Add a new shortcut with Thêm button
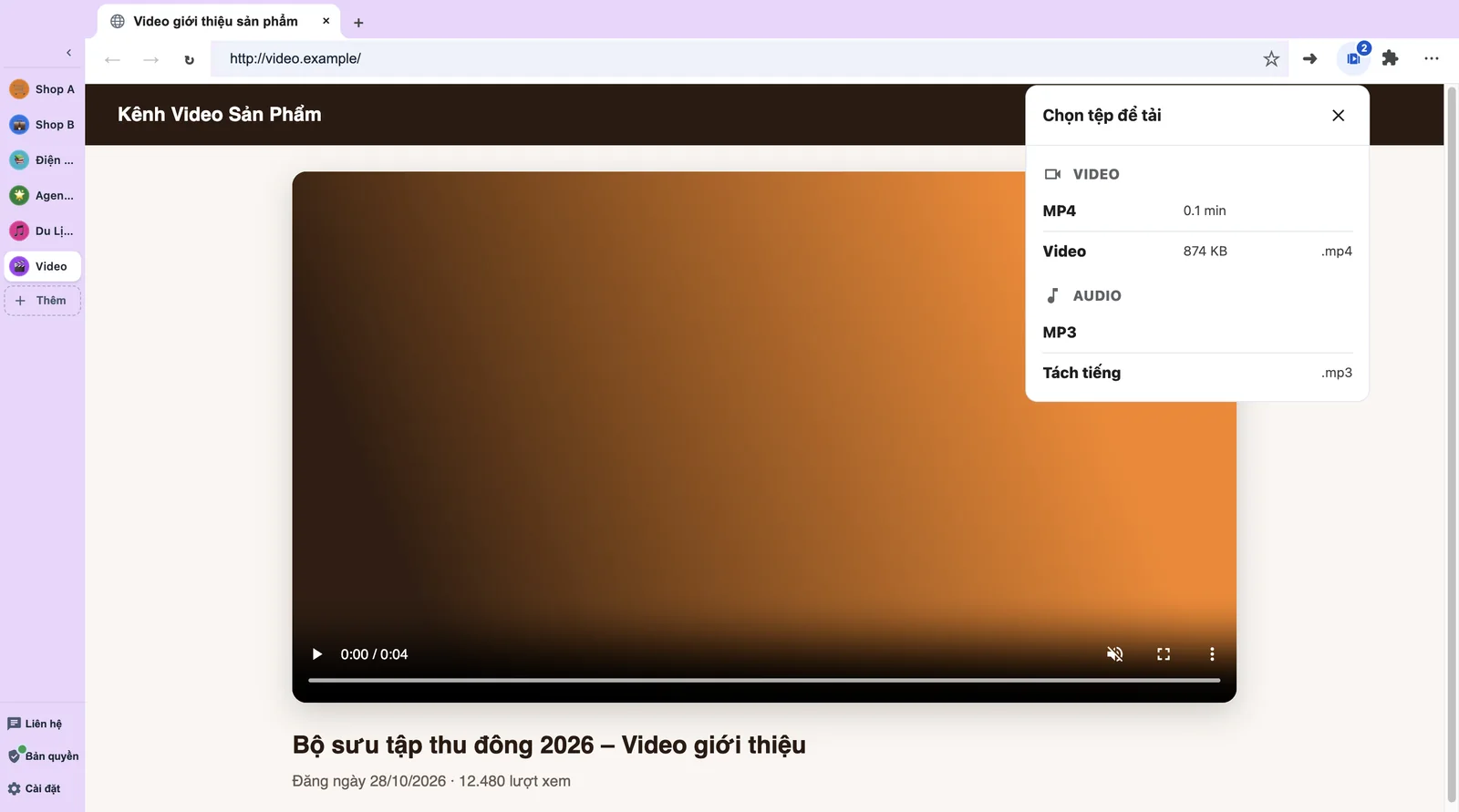The image size is (1459, 812). pos(43,301)
